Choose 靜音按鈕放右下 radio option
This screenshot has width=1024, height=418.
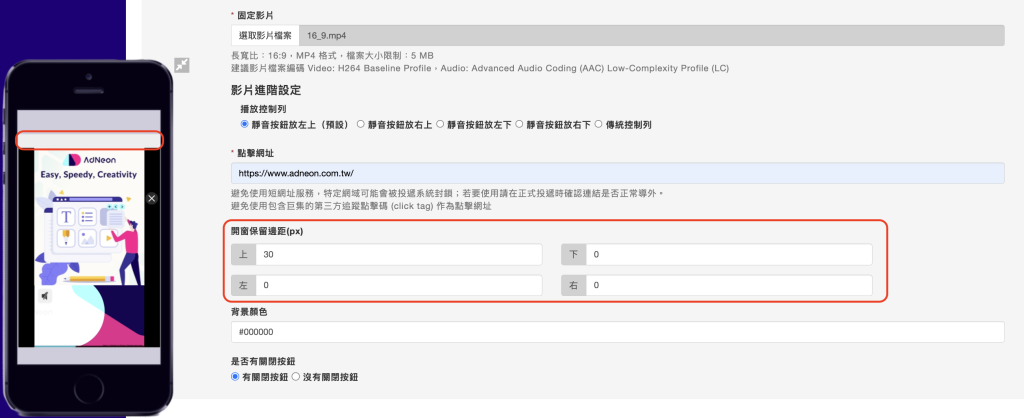tap(521, 125)
